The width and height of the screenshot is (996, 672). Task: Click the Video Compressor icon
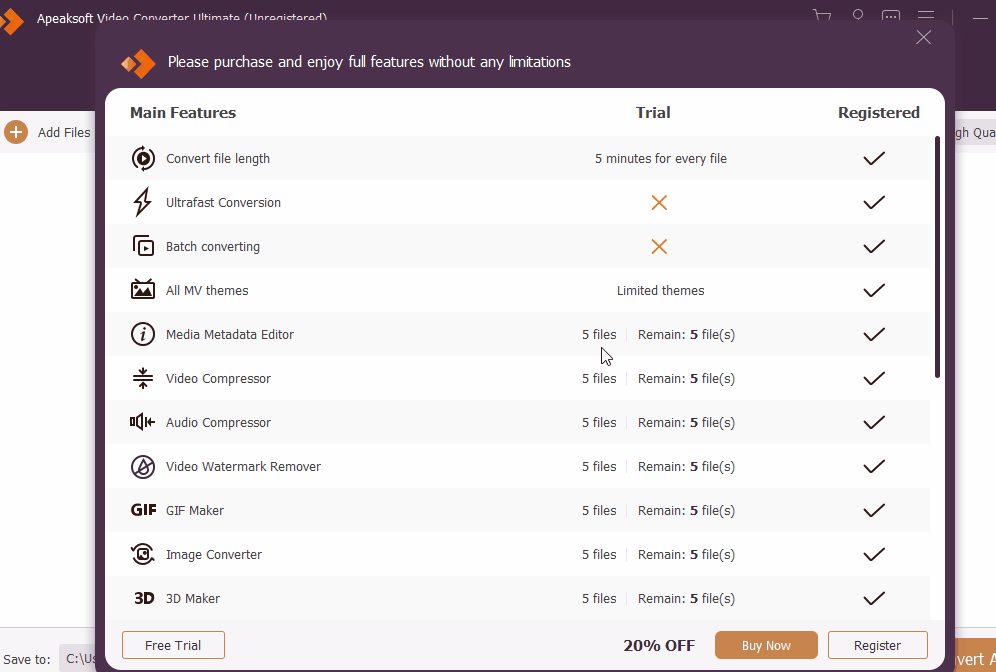(x=143, y=378)
